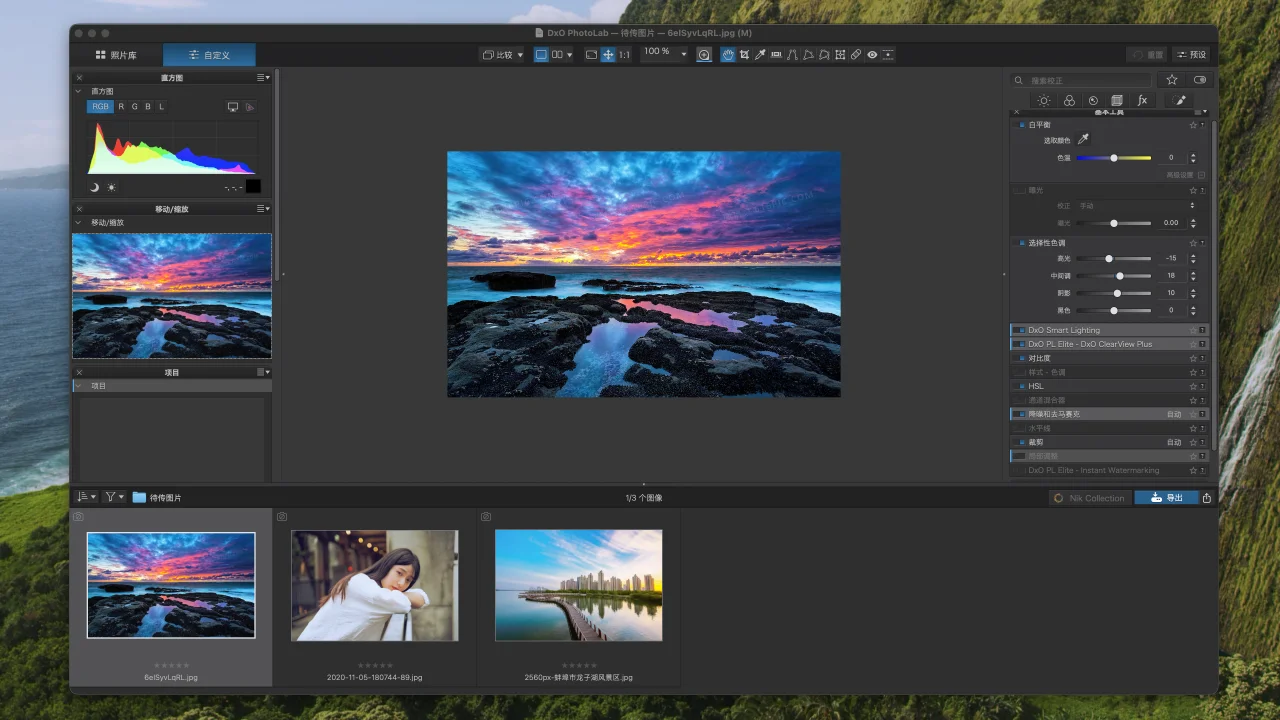Pick the white balance eyedropper in top toolbar
The image size is (1280, 720).
tap(760, 55)
